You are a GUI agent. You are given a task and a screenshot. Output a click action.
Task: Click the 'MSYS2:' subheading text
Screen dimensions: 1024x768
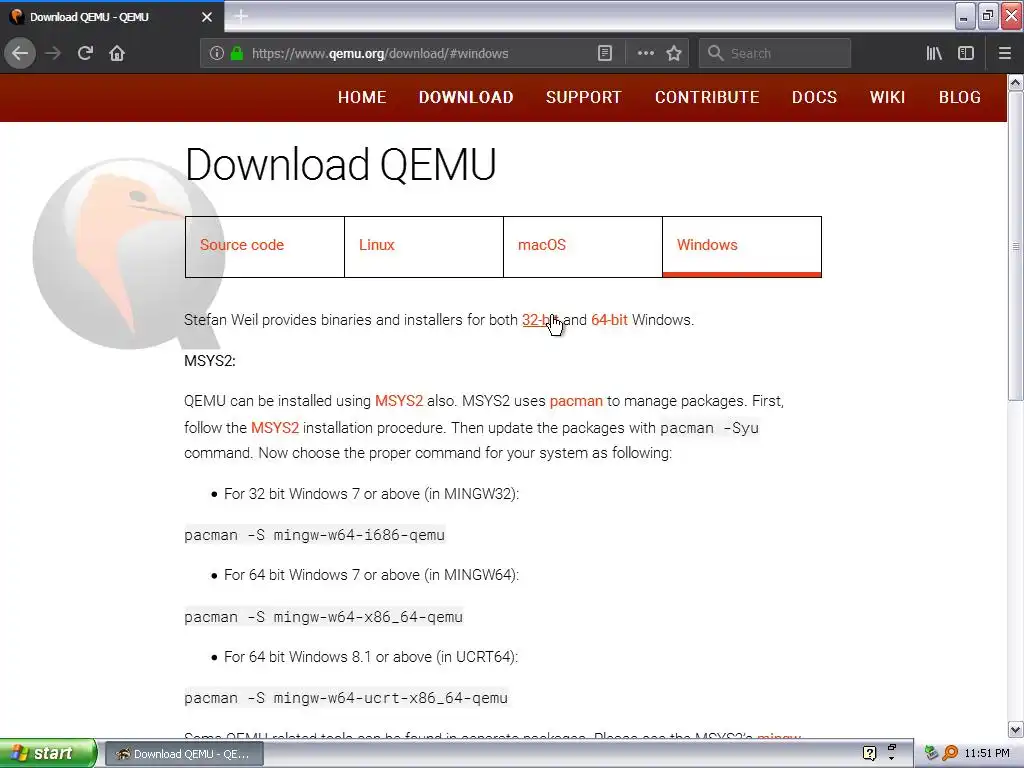click(210, 360)
